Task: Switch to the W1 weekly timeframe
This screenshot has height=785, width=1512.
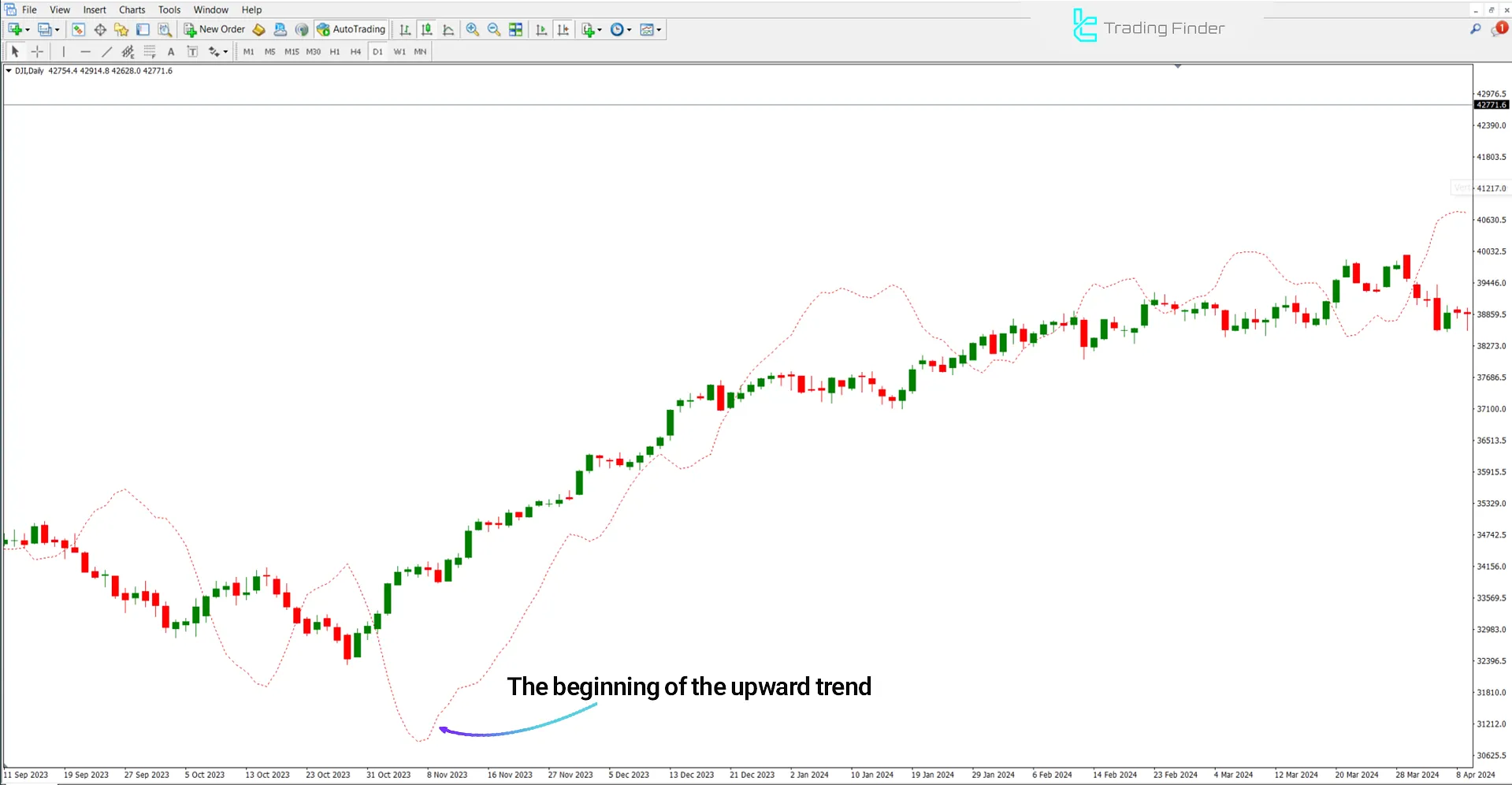Action: (x=399, y=51)
